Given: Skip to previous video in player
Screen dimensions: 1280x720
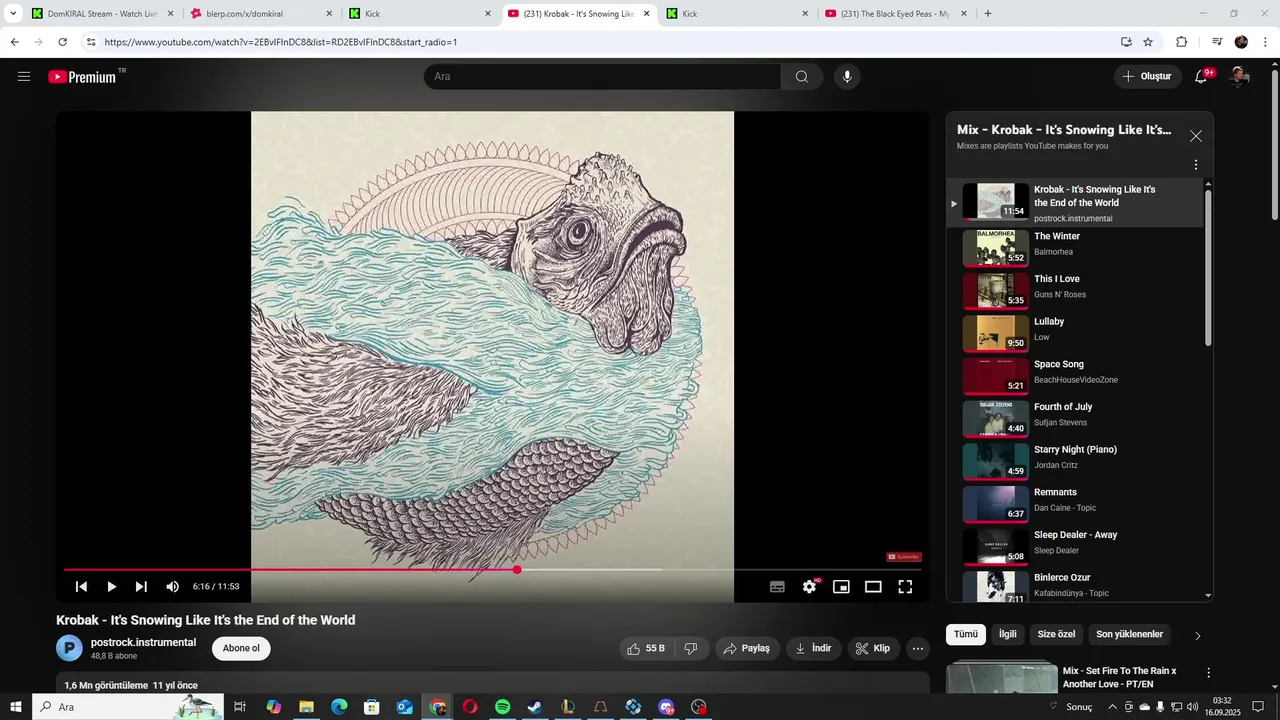Looking at the screenshot, I should [81, 587].
